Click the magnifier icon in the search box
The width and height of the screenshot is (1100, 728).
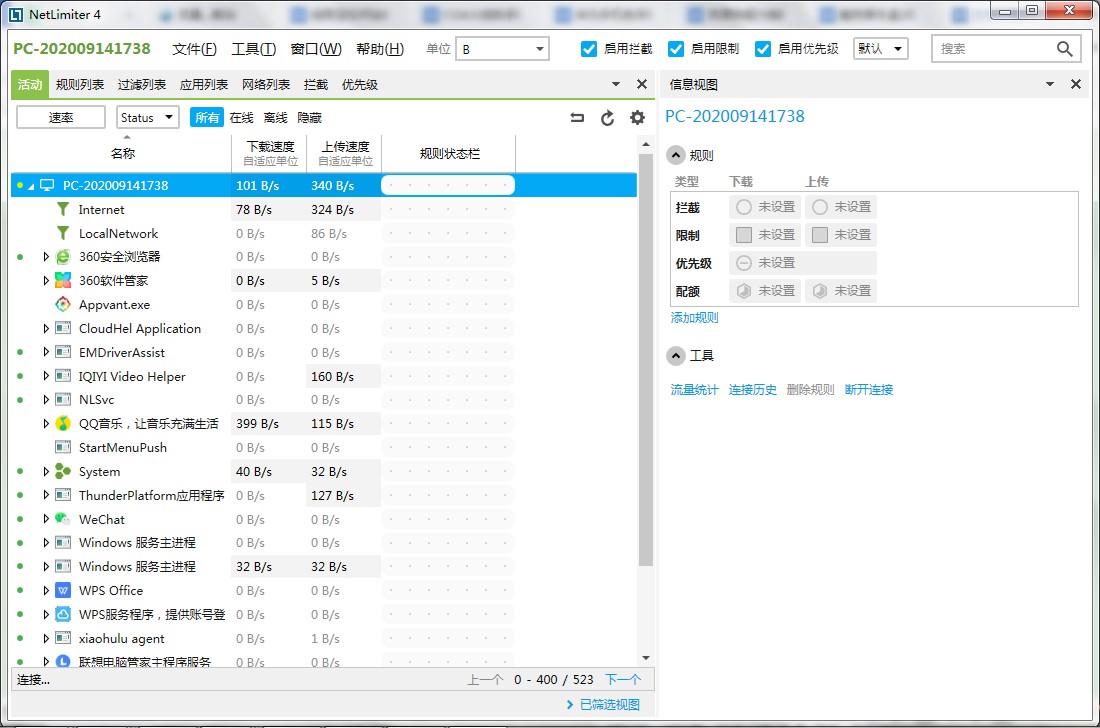point(1065,48)
